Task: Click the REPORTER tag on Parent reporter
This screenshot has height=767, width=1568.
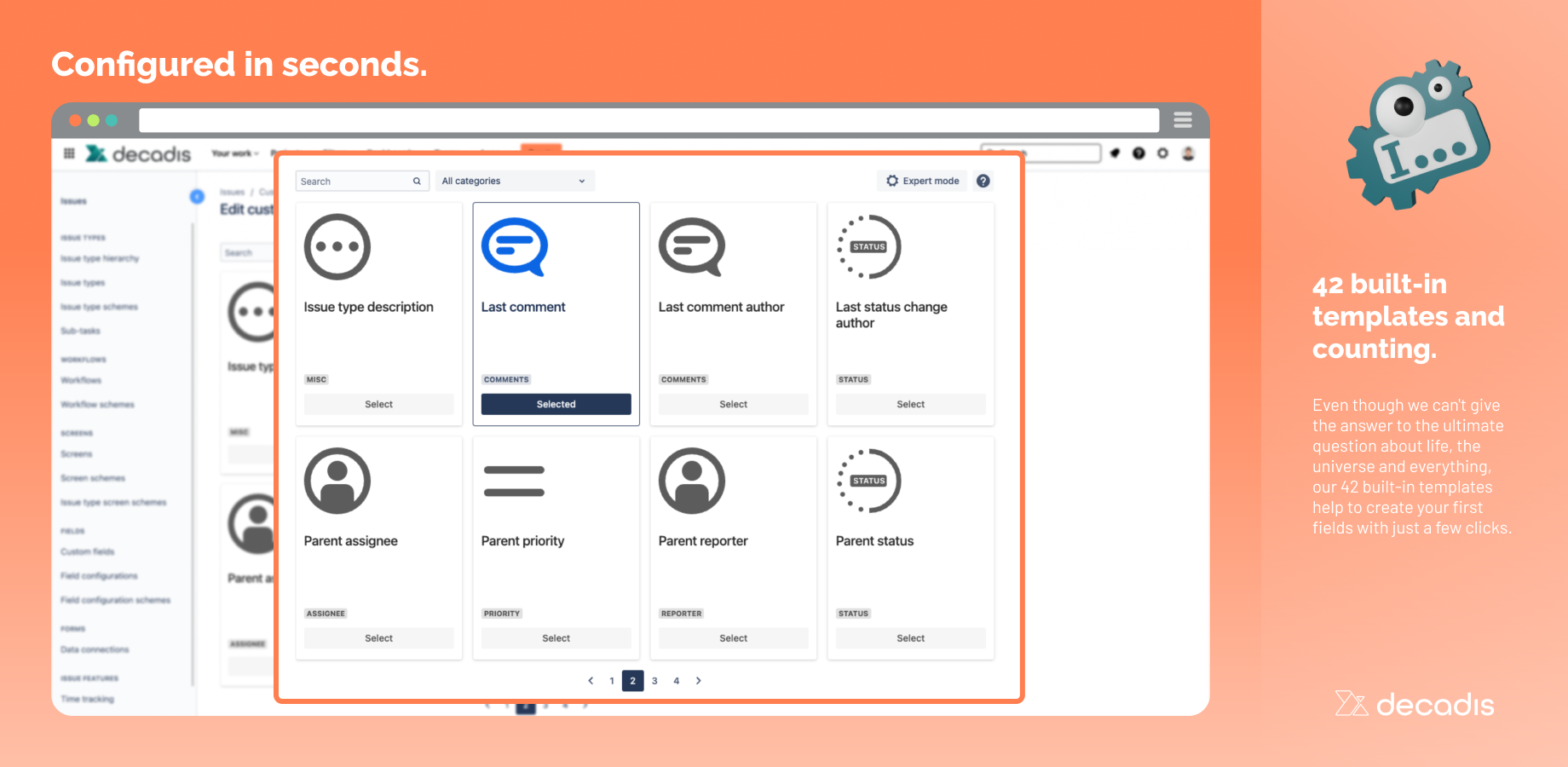Action: [682, 614]
